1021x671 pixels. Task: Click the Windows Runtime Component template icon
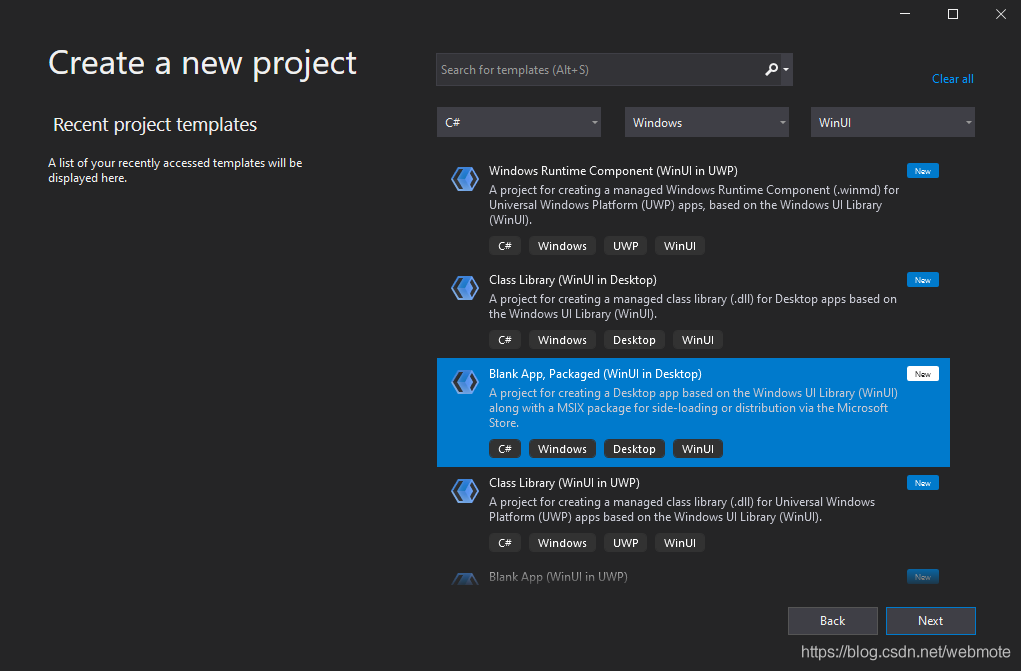click(465, 178)
